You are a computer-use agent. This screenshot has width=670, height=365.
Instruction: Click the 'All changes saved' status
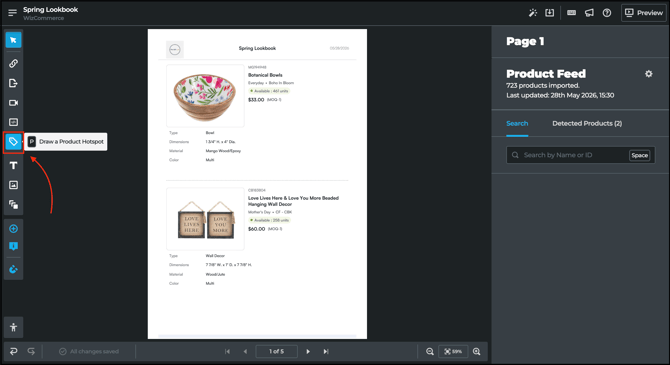coord(89,351)
